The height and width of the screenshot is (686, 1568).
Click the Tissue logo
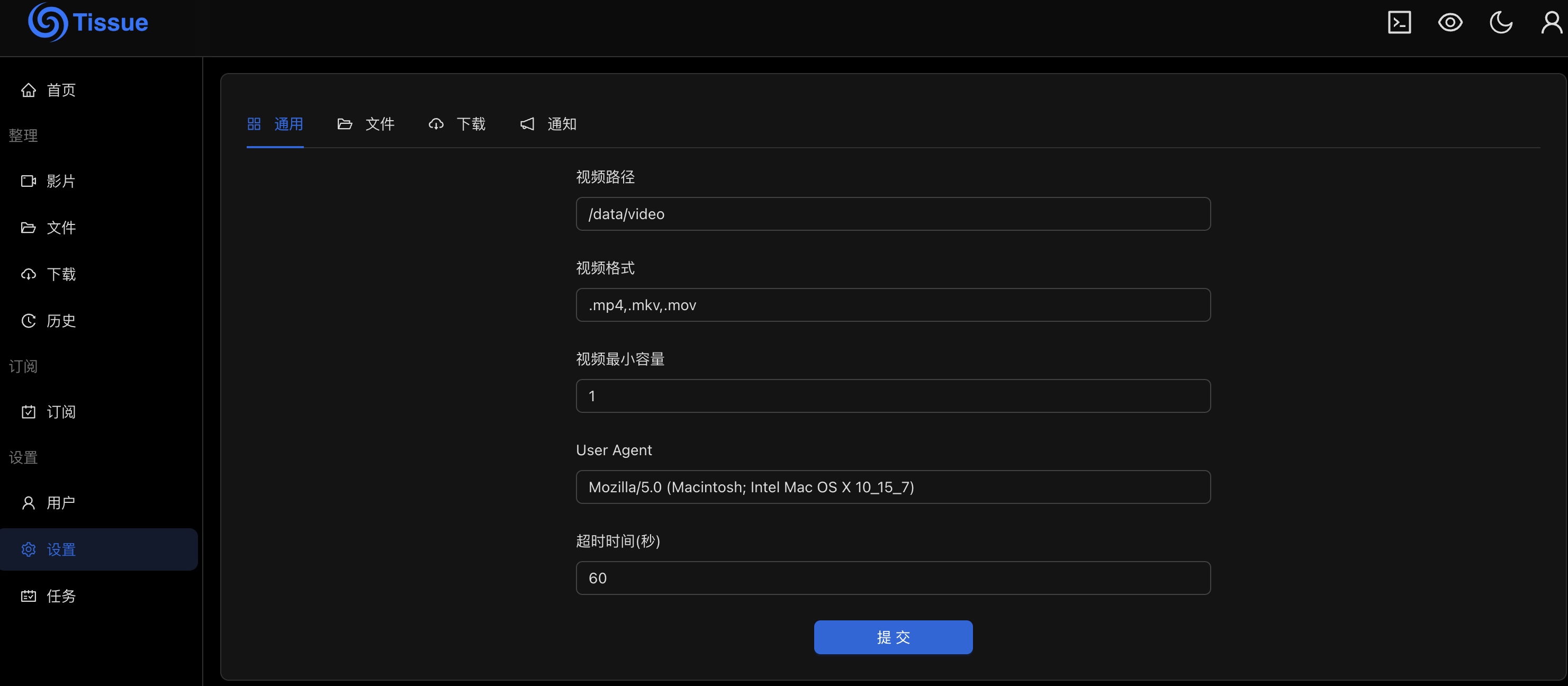click(x=88, y=23)
